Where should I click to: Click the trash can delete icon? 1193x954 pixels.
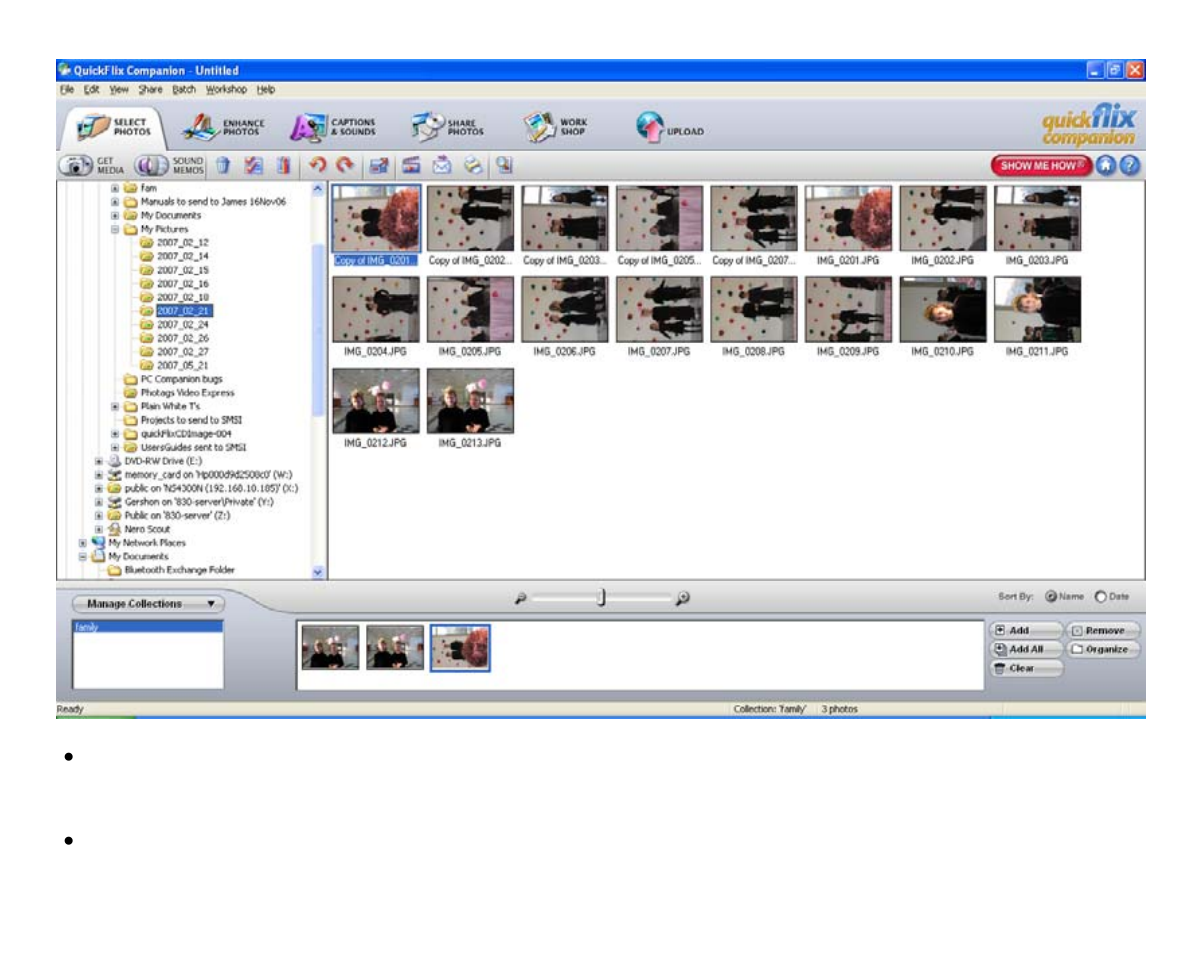click(223, 165)
